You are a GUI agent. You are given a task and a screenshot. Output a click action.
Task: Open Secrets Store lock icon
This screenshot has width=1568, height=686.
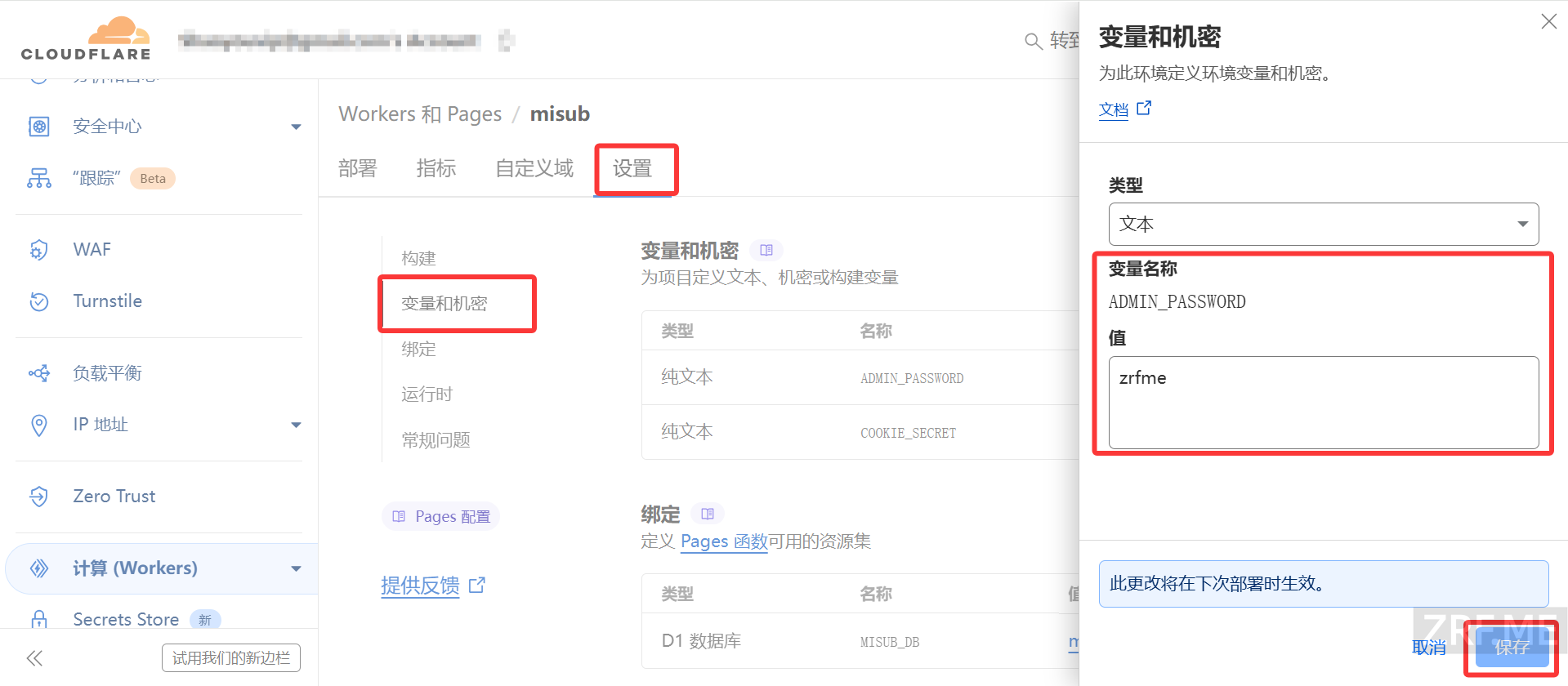(38, 620)
